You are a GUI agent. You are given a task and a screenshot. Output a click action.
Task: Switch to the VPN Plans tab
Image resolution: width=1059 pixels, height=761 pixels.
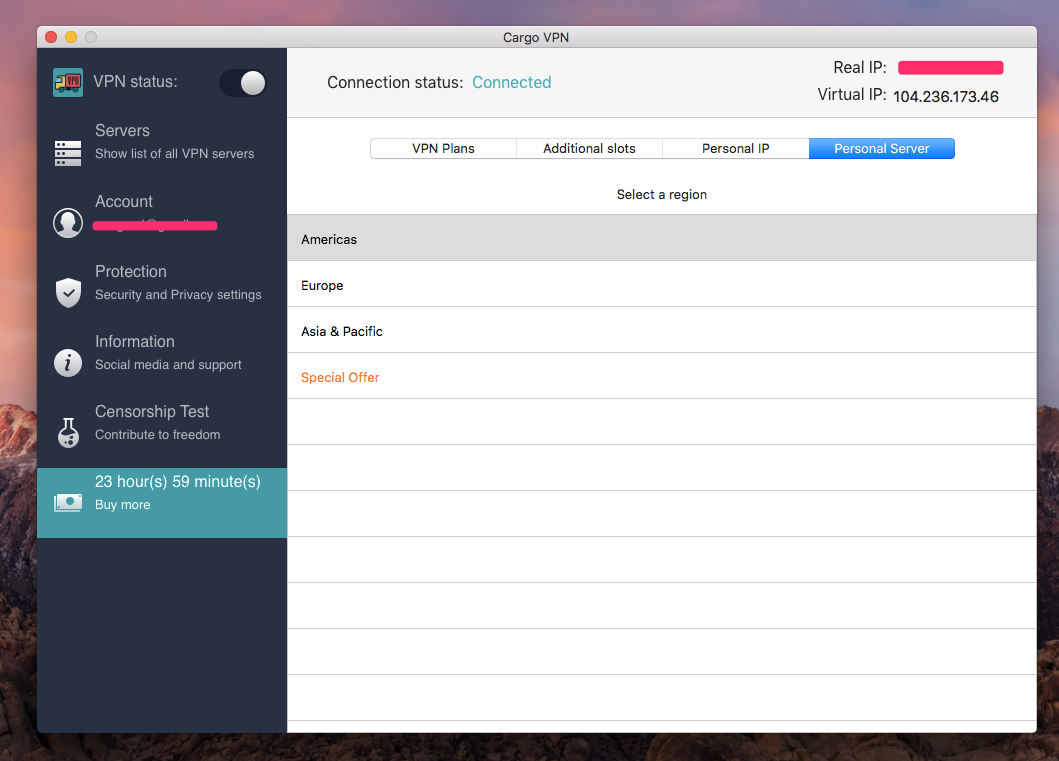tap(443, 149)
